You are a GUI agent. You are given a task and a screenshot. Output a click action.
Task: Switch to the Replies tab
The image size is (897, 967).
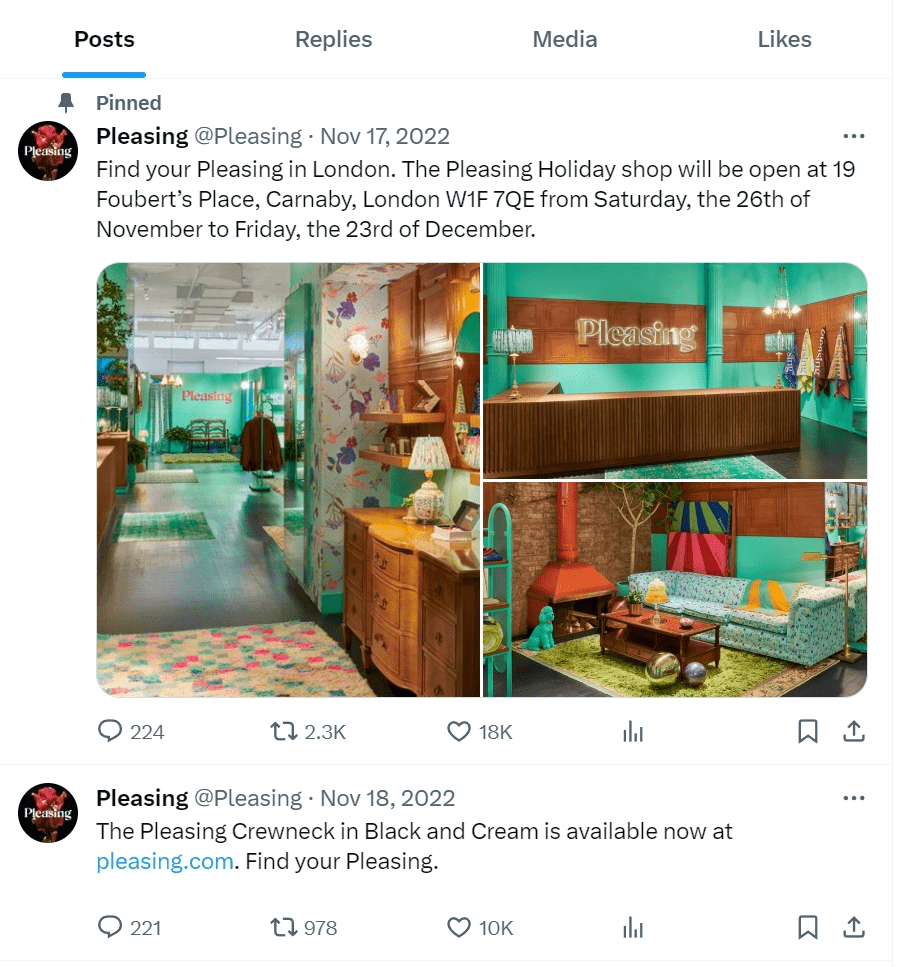(x=334, y=39)
